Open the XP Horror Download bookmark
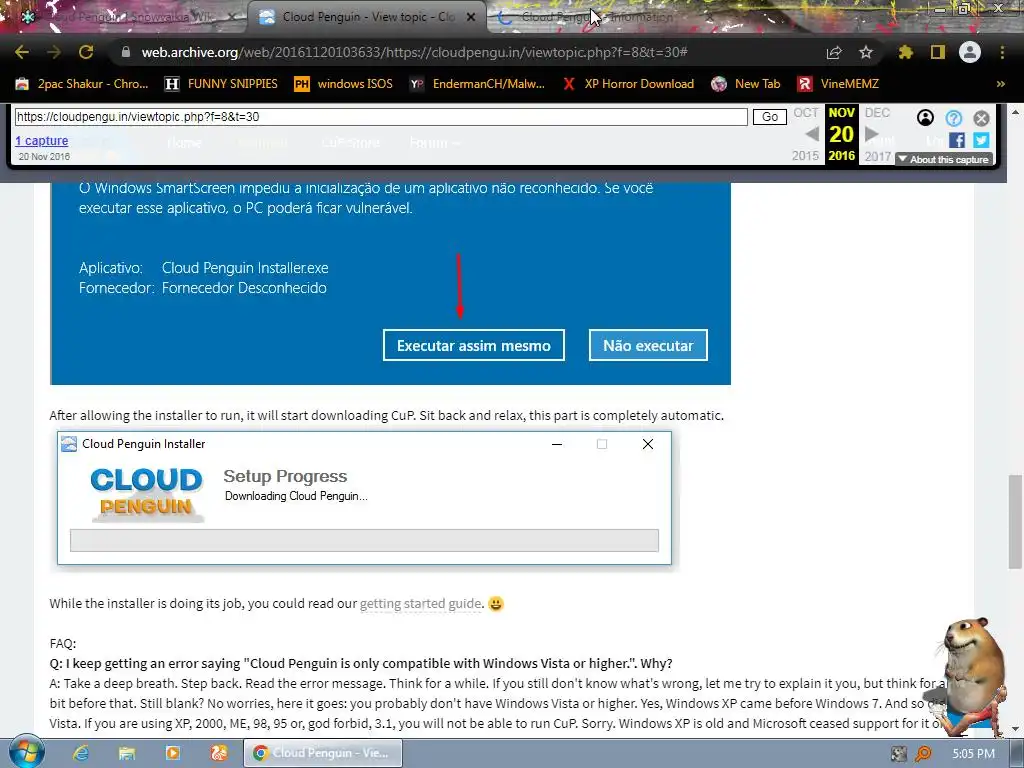Viewport: 1024px width, 768px height. (628, 84)
